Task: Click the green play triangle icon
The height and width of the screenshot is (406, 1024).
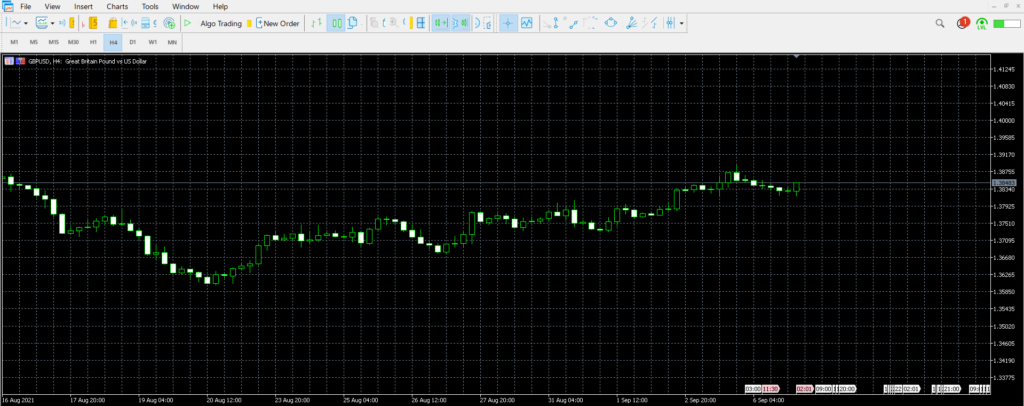Action: click(187, 23)
